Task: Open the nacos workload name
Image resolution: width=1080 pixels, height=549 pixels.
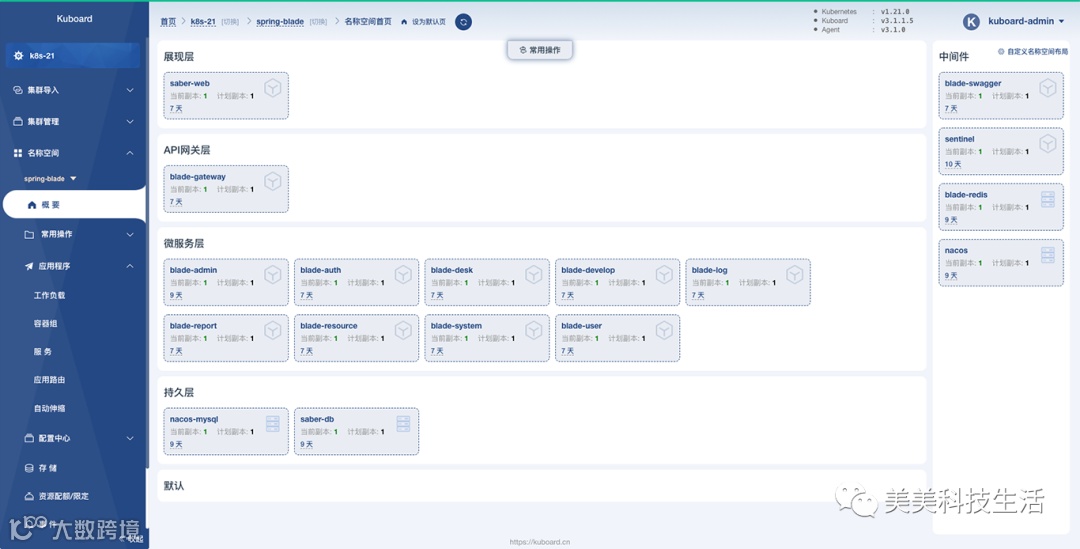Action: 956,251
